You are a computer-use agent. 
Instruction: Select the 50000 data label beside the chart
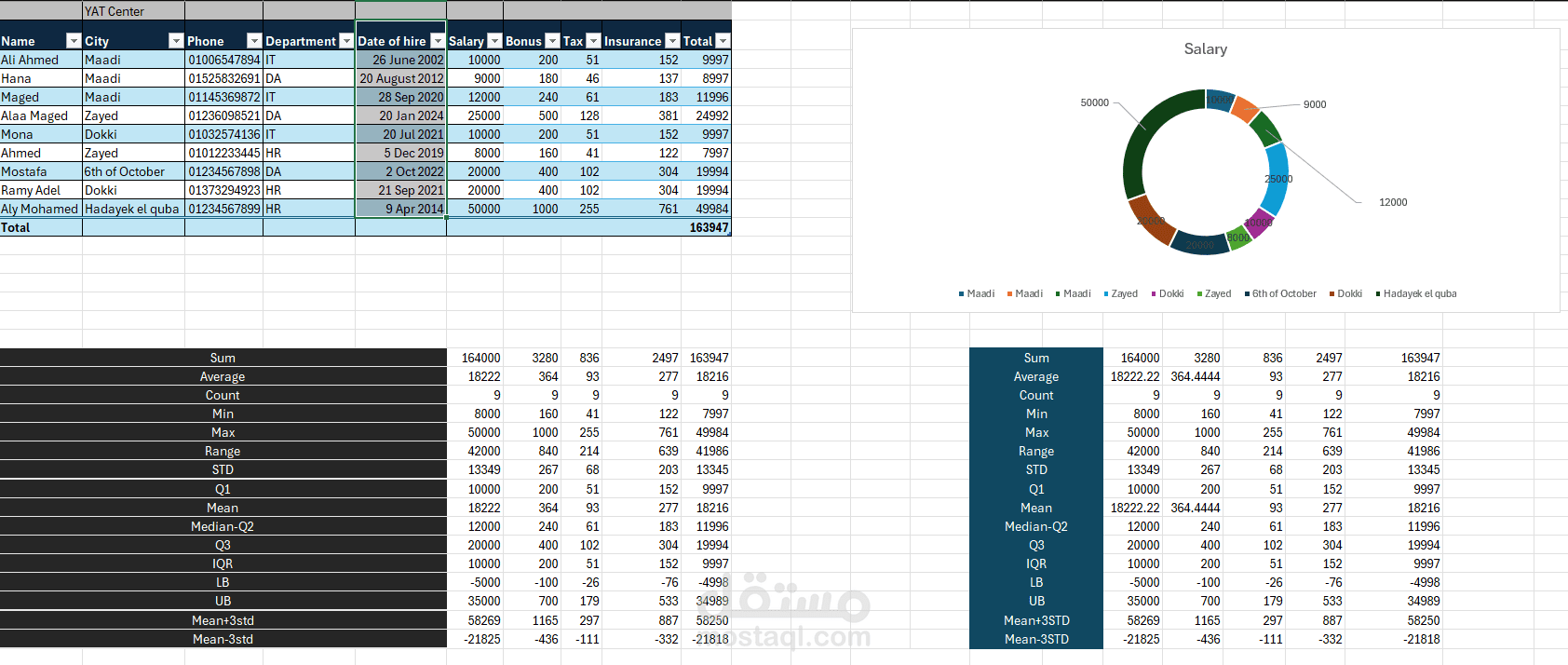click(x=1094, y=102)
